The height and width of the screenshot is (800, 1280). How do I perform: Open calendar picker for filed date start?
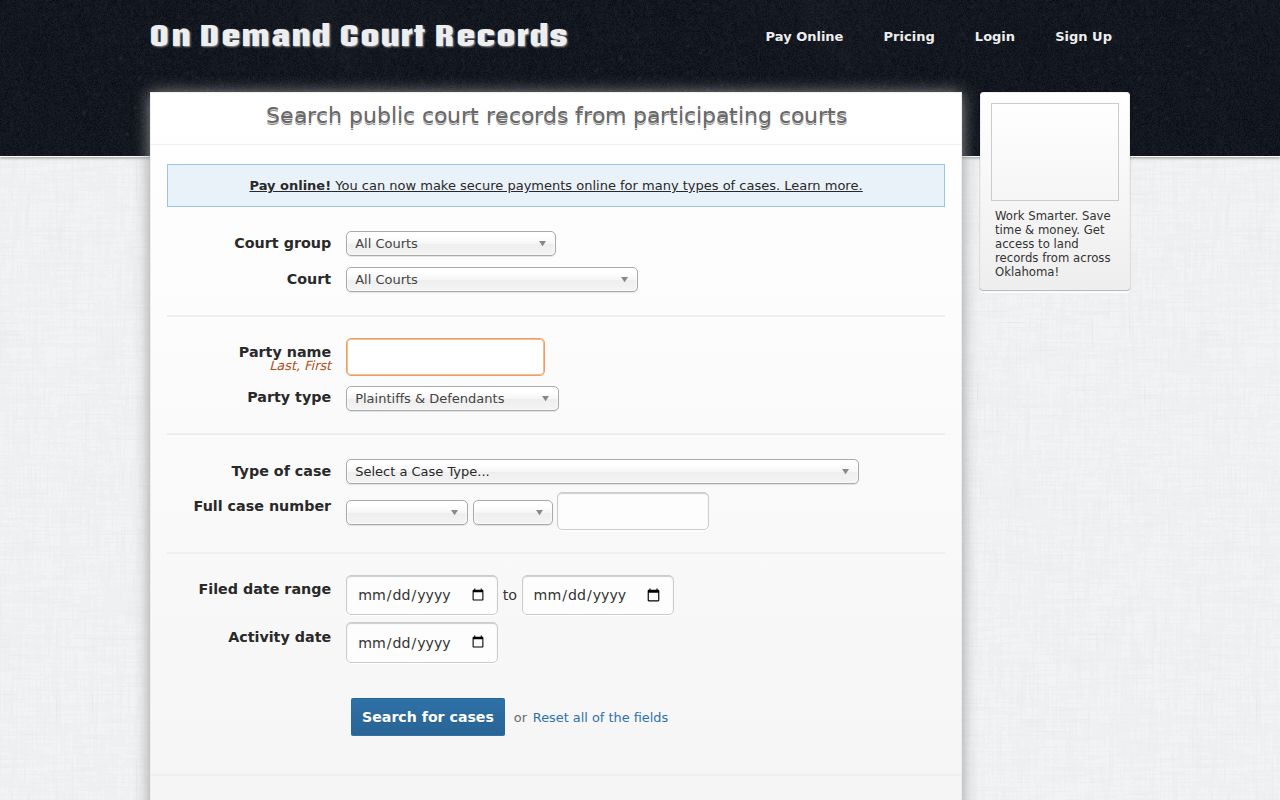478,595
